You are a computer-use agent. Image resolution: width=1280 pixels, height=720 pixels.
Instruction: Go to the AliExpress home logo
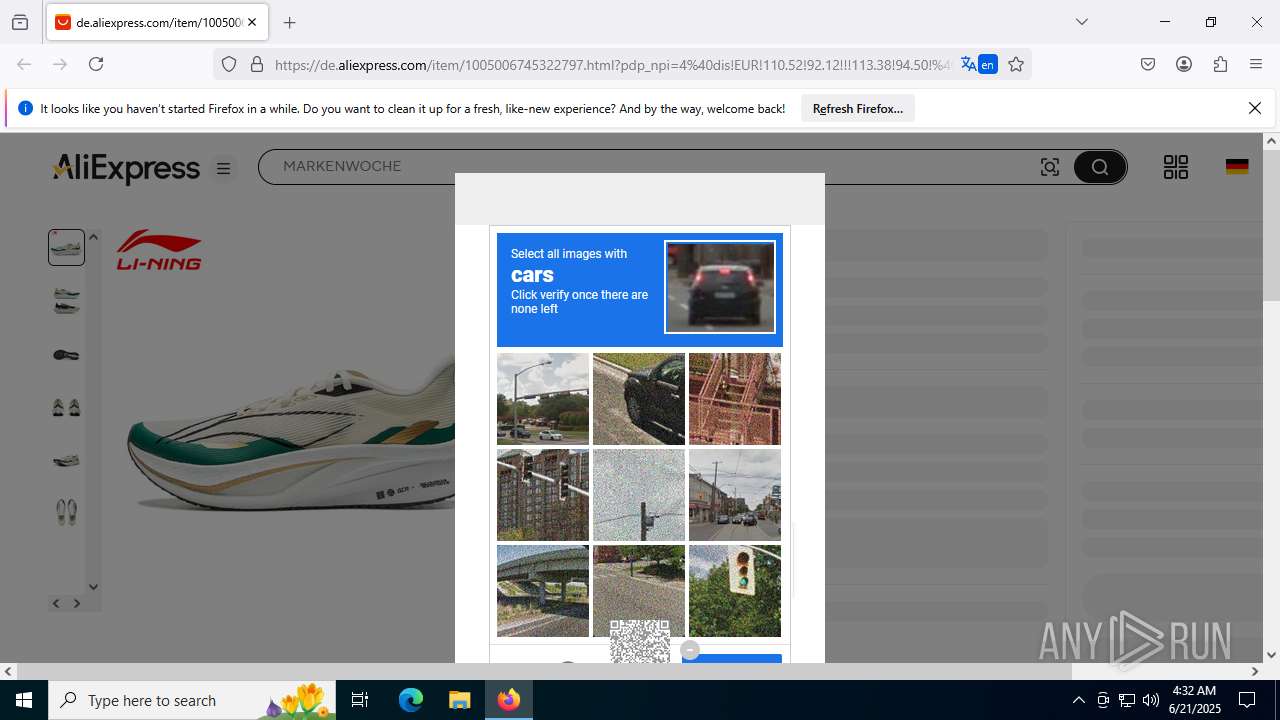coord(126,168)
